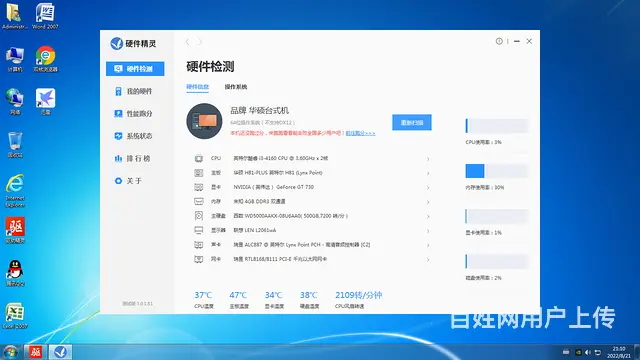The image size is (640, 360).
Task: Click the back navigation arrow
Action: pos(187,42)
